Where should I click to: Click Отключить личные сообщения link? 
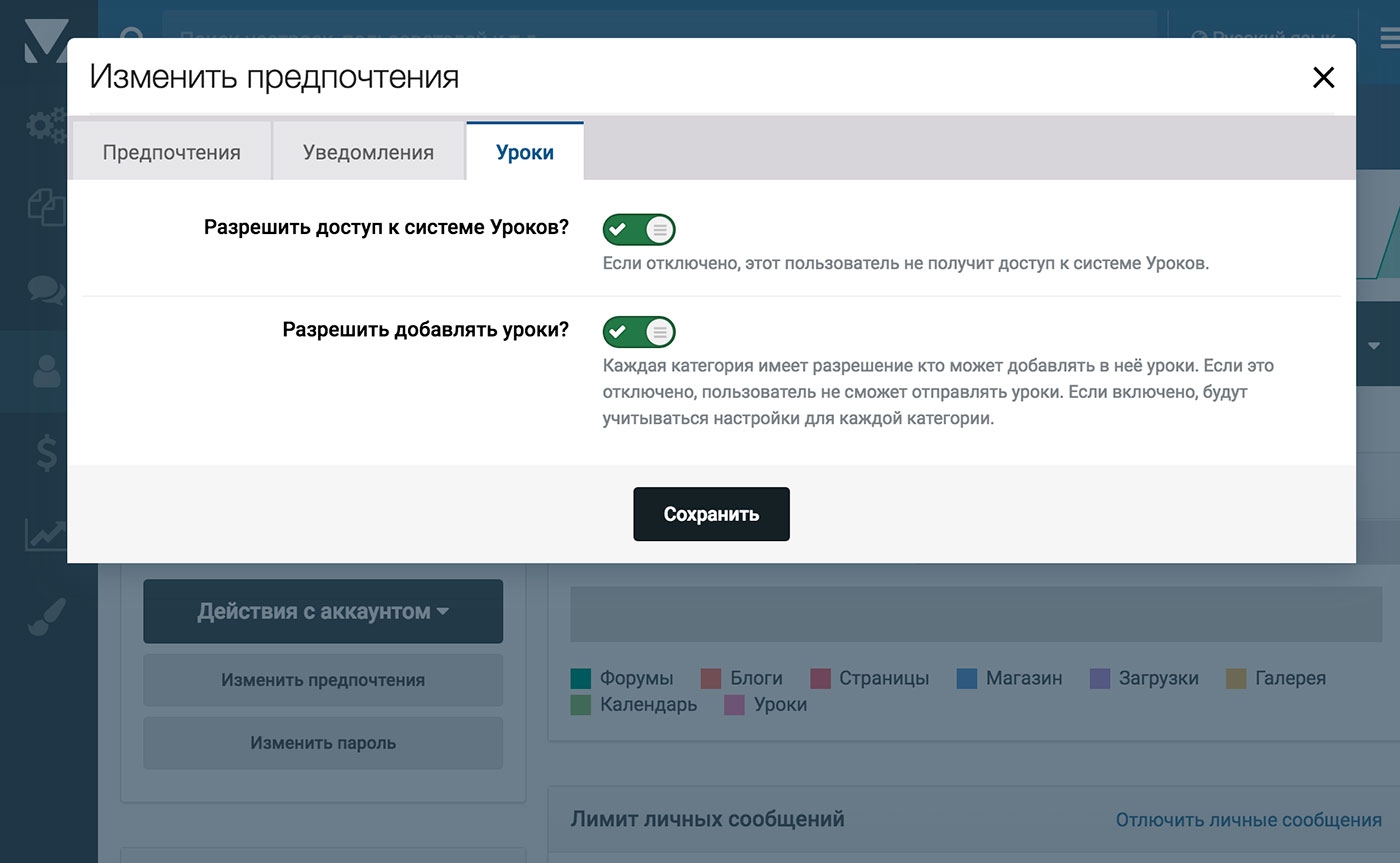click(x=1249, y=819)
